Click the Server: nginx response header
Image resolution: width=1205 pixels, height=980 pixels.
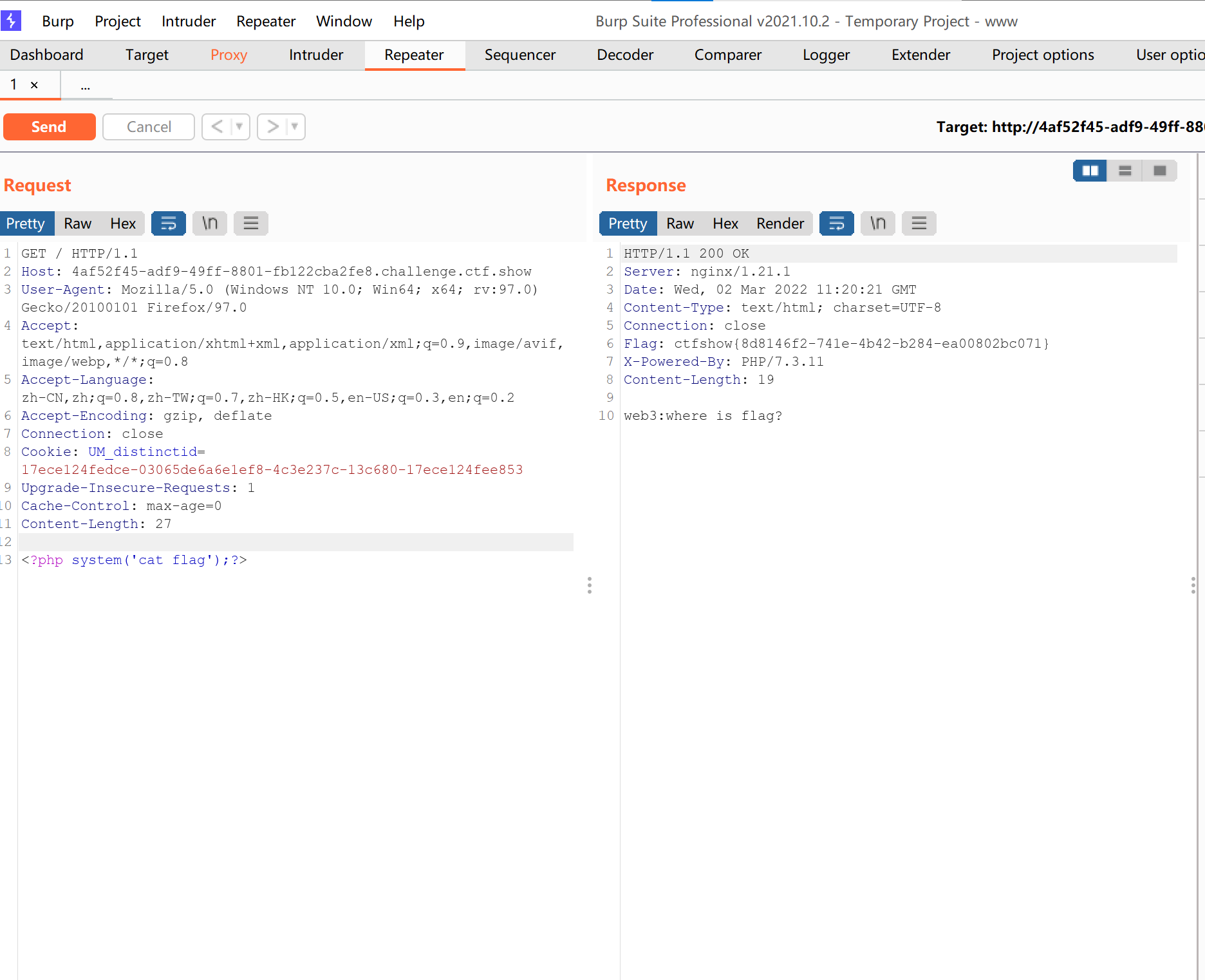click(x=707, y=272)
